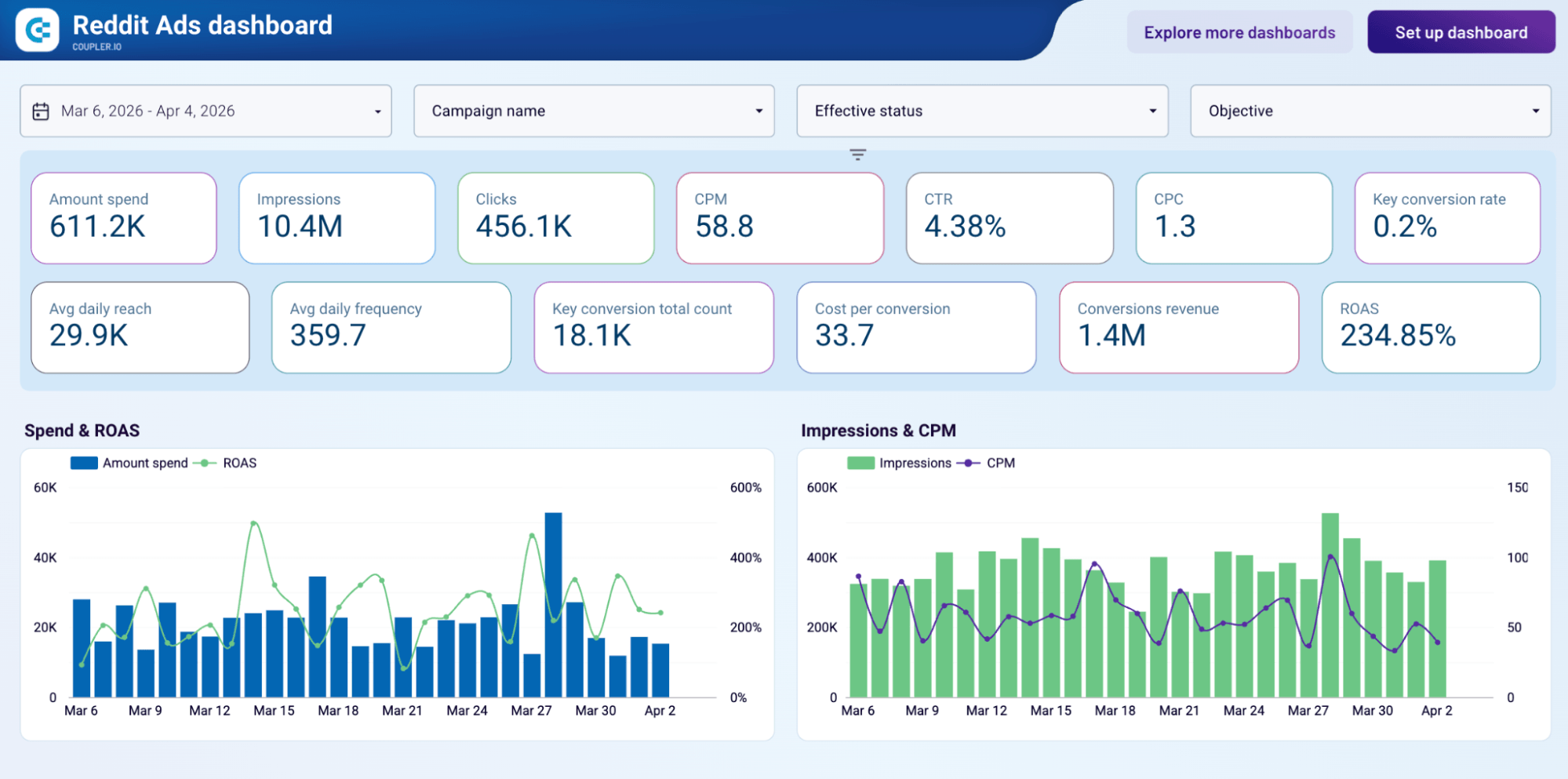Image resolution: width=1568 pixels, height=779 pixels.
Task: Click the CTR metric card
Action: coord(1010,217)
